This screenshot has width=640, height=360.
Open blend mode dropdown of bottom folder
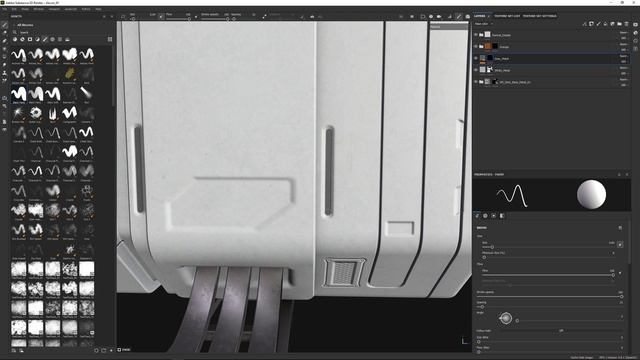pos(623,80)
